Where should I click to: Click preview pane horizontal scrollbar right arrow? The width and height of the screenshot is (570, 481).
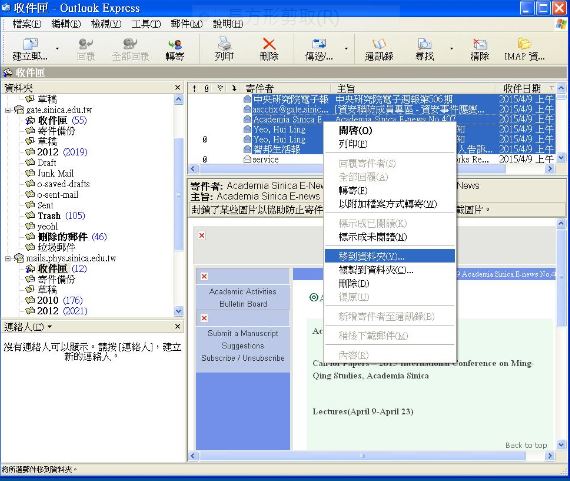(550, 456)
